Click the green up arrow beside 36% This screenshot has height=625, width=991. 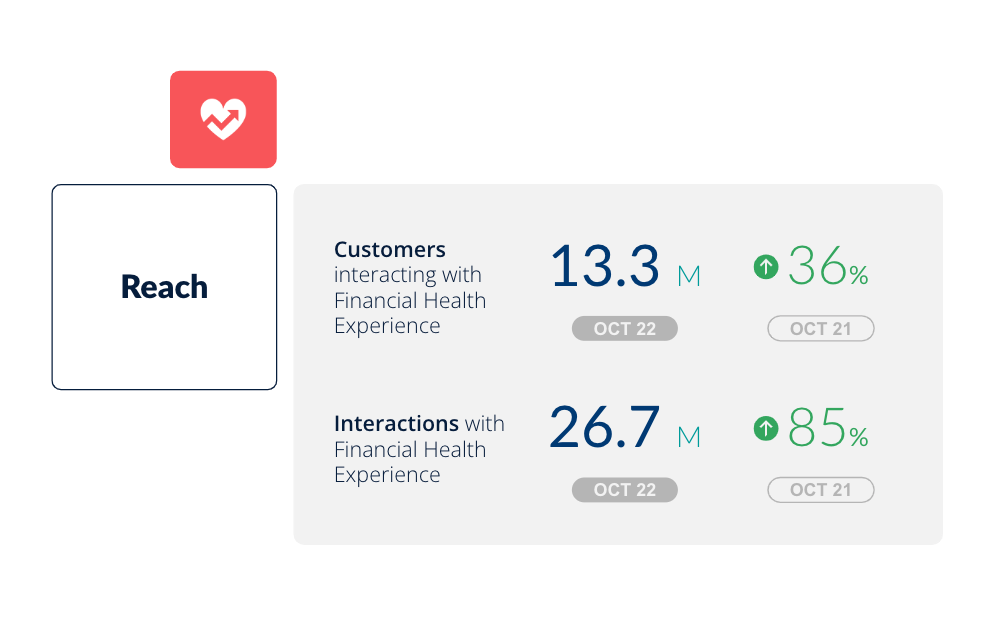point(766,267)
